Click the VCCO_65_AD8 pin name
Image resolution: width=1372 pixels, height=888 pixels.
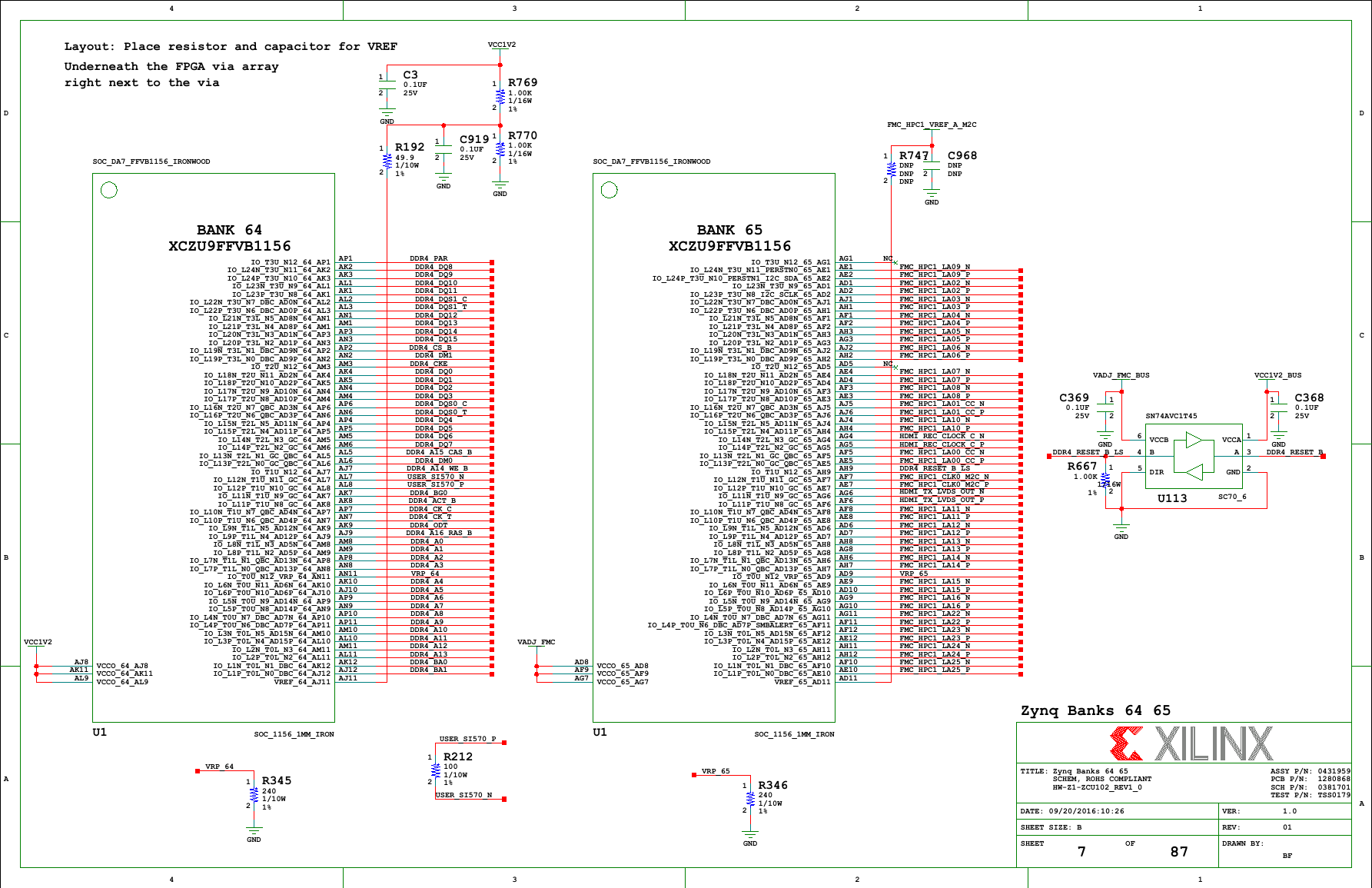pyautogui.click(x=623, y=667)
